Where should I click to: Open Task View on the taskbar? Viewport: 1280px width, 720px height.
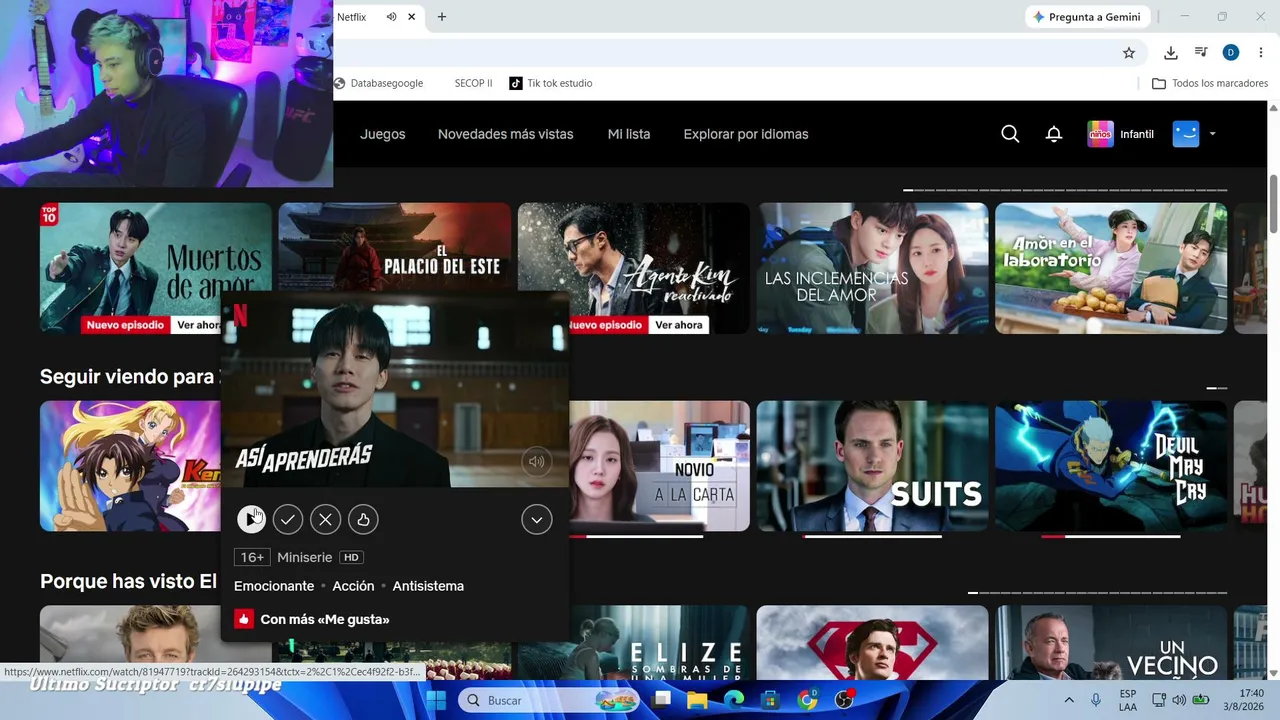pyautogui.click(x=661, y=700)
